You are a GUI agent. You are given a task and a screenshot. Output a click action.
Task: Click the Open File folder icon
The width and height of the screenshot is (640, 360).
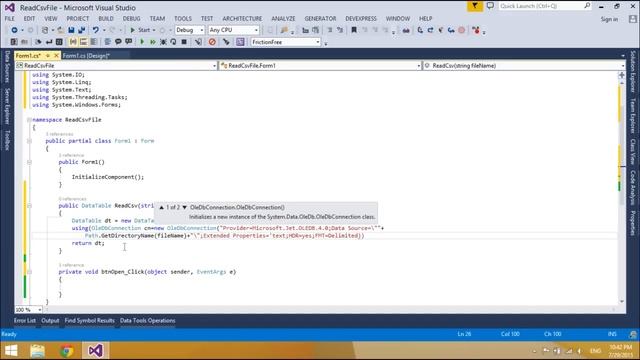click(x=60, y=30)
